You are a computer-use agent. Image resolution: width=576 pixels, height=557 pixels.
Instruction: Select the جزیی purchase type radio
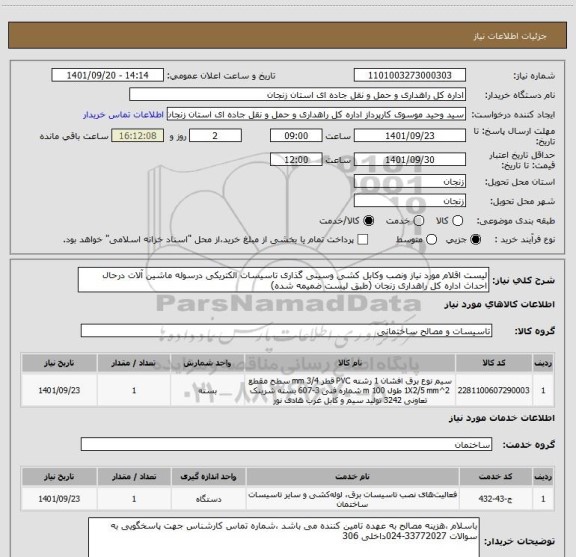(x=476, y=240)
